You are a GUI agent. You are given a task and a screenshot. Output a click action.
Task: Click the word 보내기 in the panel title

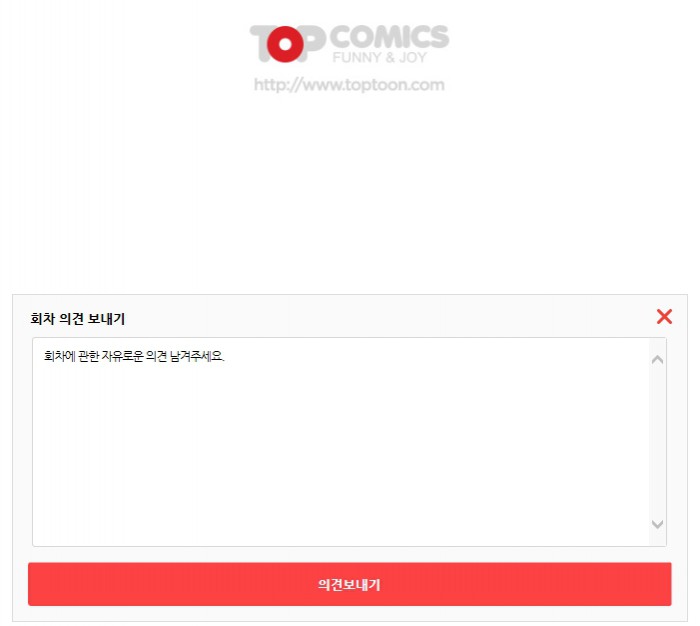click(x=106, y=319)
